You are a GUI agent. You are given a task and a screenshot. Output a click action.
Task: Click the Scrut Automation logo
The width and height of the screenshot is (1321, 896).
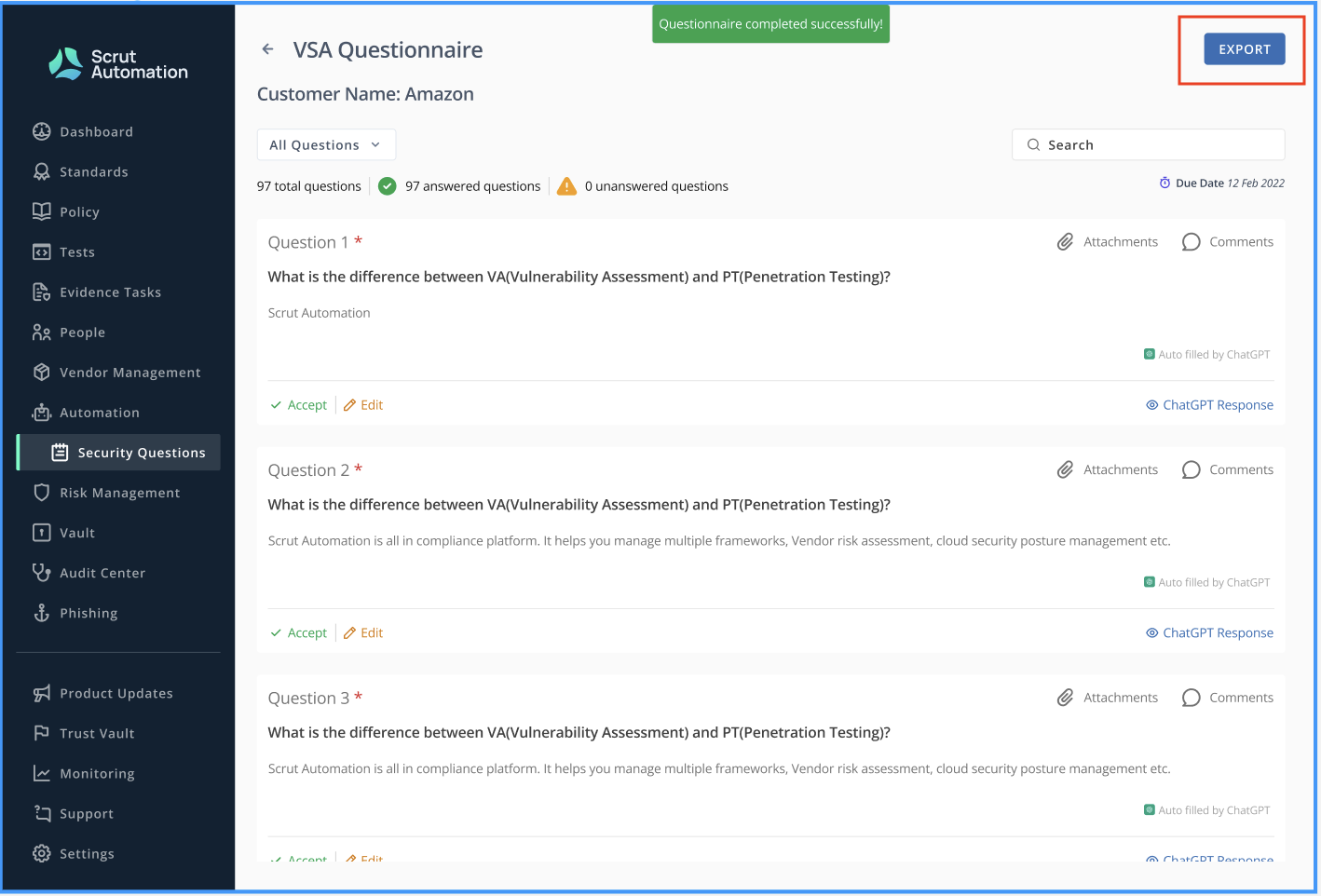pyautogui.click(x=118, y=64)
